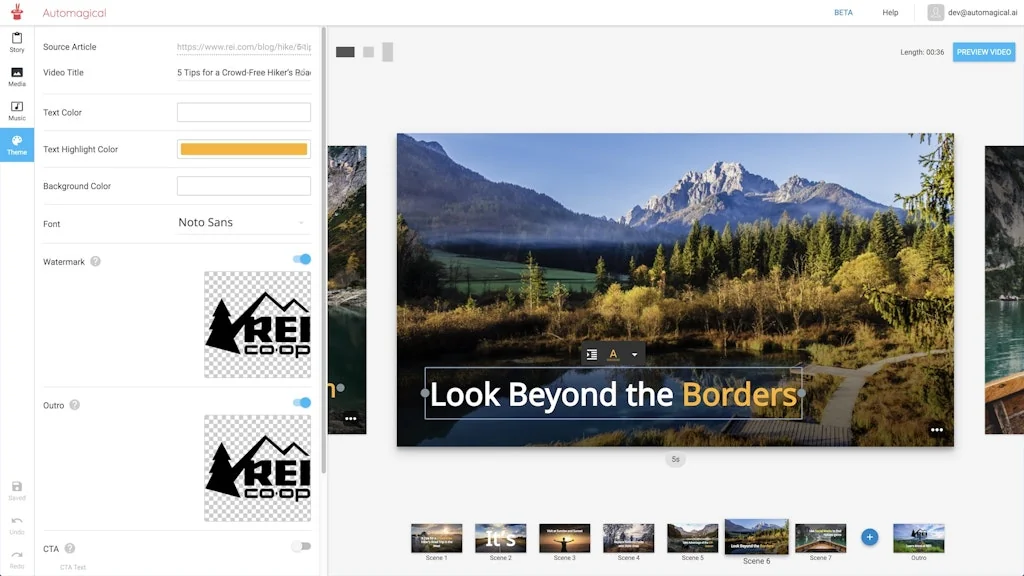Click the BETA item in top bar

843,13
